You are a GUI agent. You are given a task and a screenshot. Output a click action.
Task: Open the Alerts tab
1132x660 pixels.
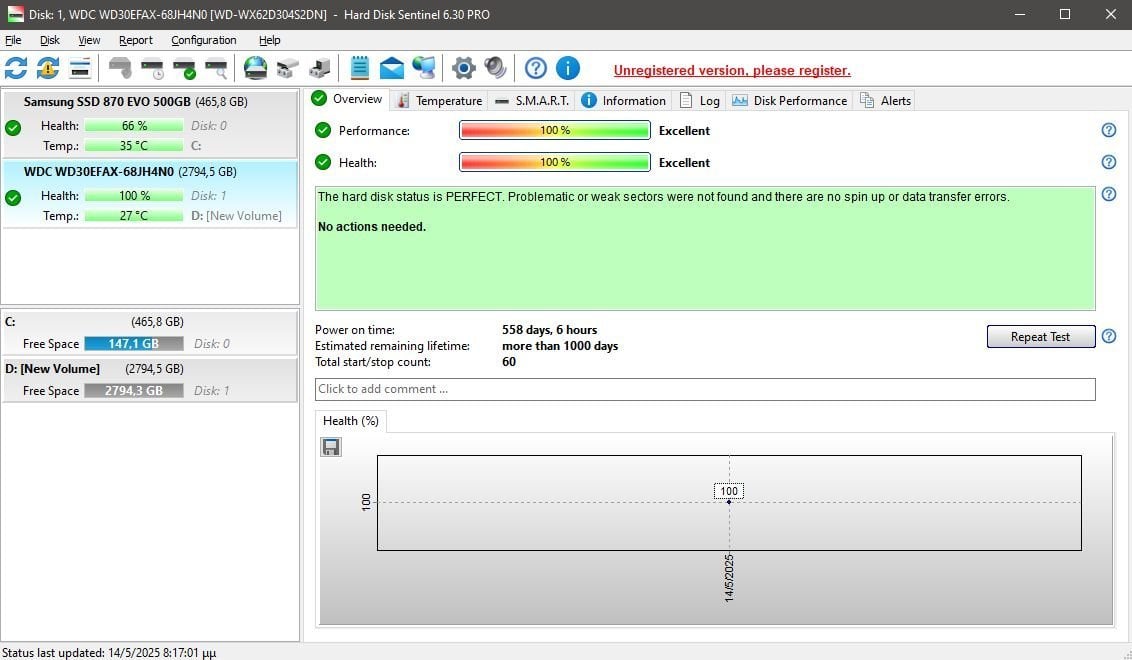(885, 100)
